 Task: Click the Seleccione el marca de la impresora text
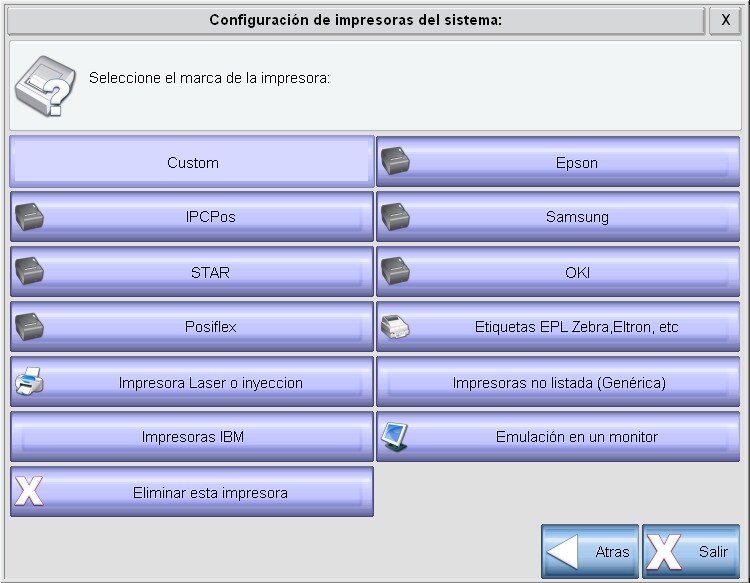(210, 78)
